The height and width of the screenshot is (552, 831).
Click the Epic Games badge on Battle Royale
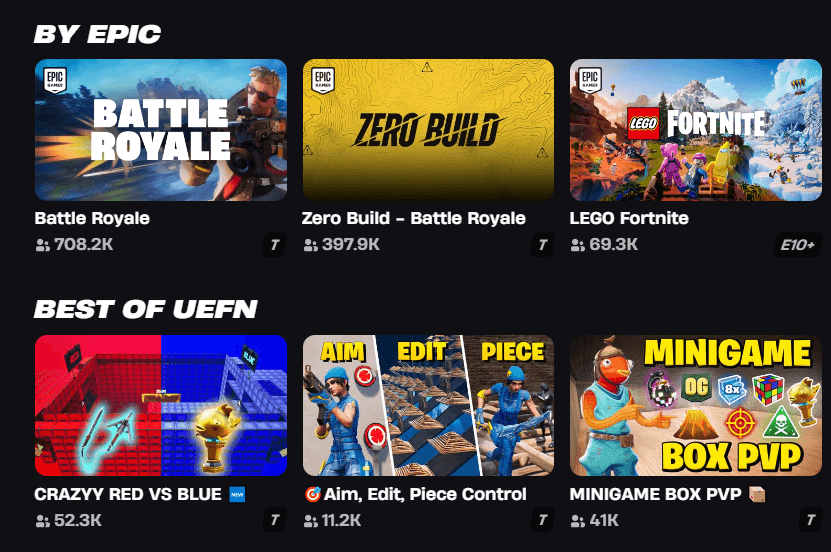coord(55,81)
